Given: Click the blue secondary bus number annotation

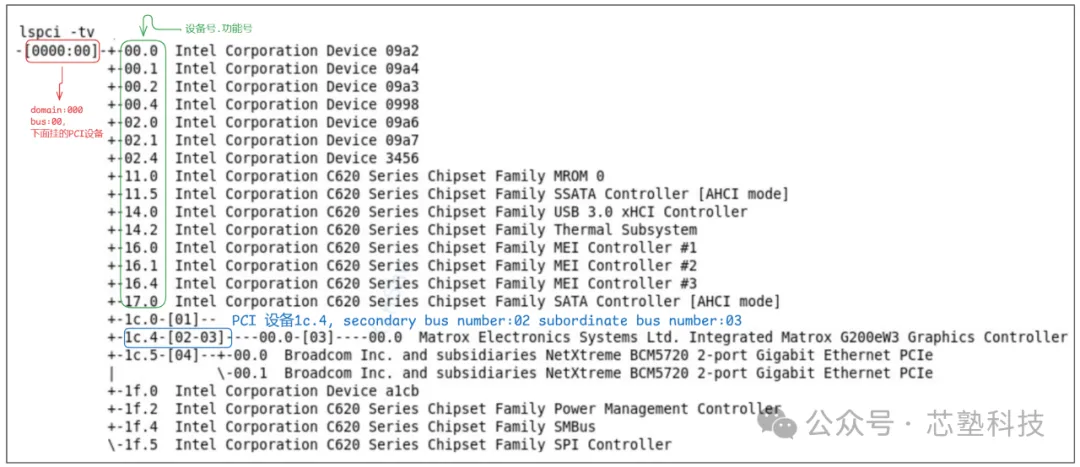Looking at the screenshot, I should [487, 320].
